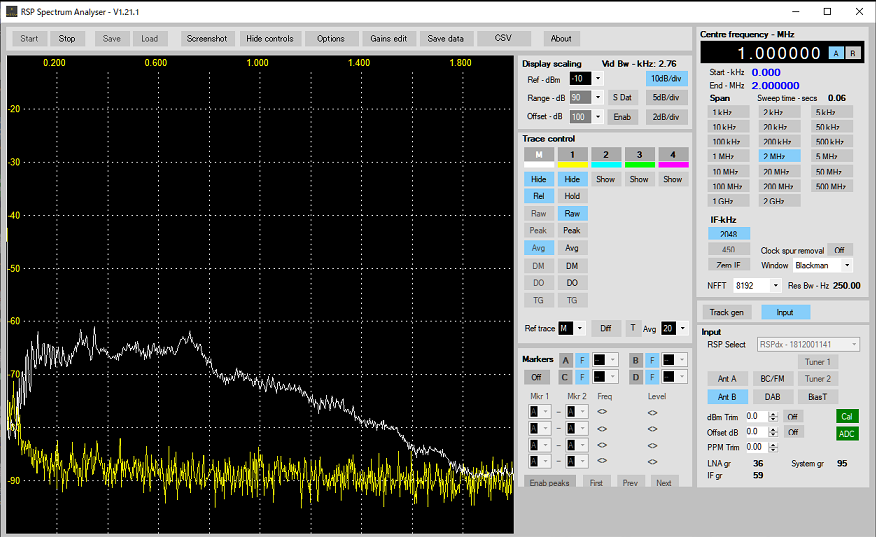Select marker C button

pyautogui.click(x=565, y=377)
